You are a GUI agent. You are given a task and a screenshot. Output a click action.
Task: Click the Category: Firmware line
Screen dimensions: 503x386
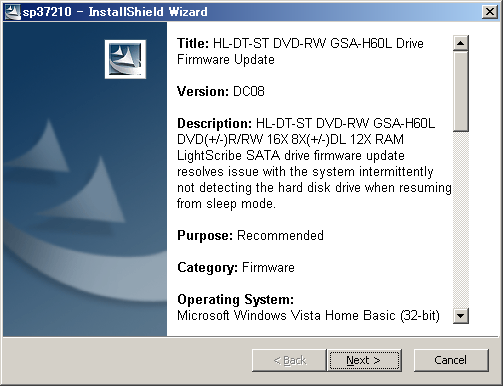pos(236,268)
